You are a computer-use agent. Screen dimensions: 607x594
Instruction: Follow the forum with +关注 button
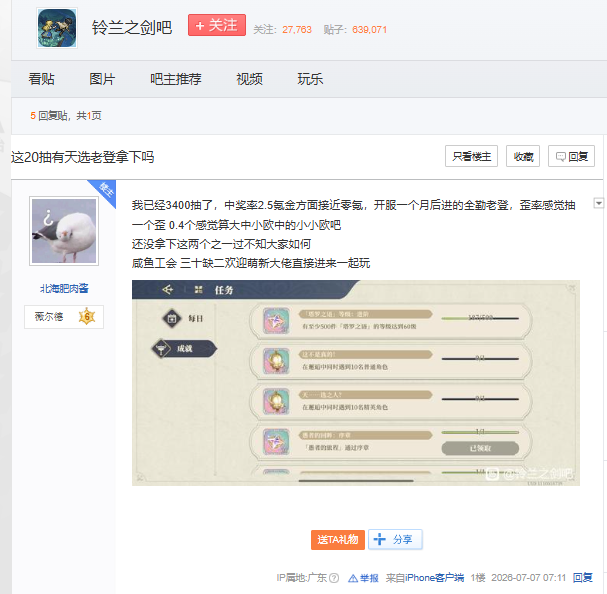[x=217, y=25]
